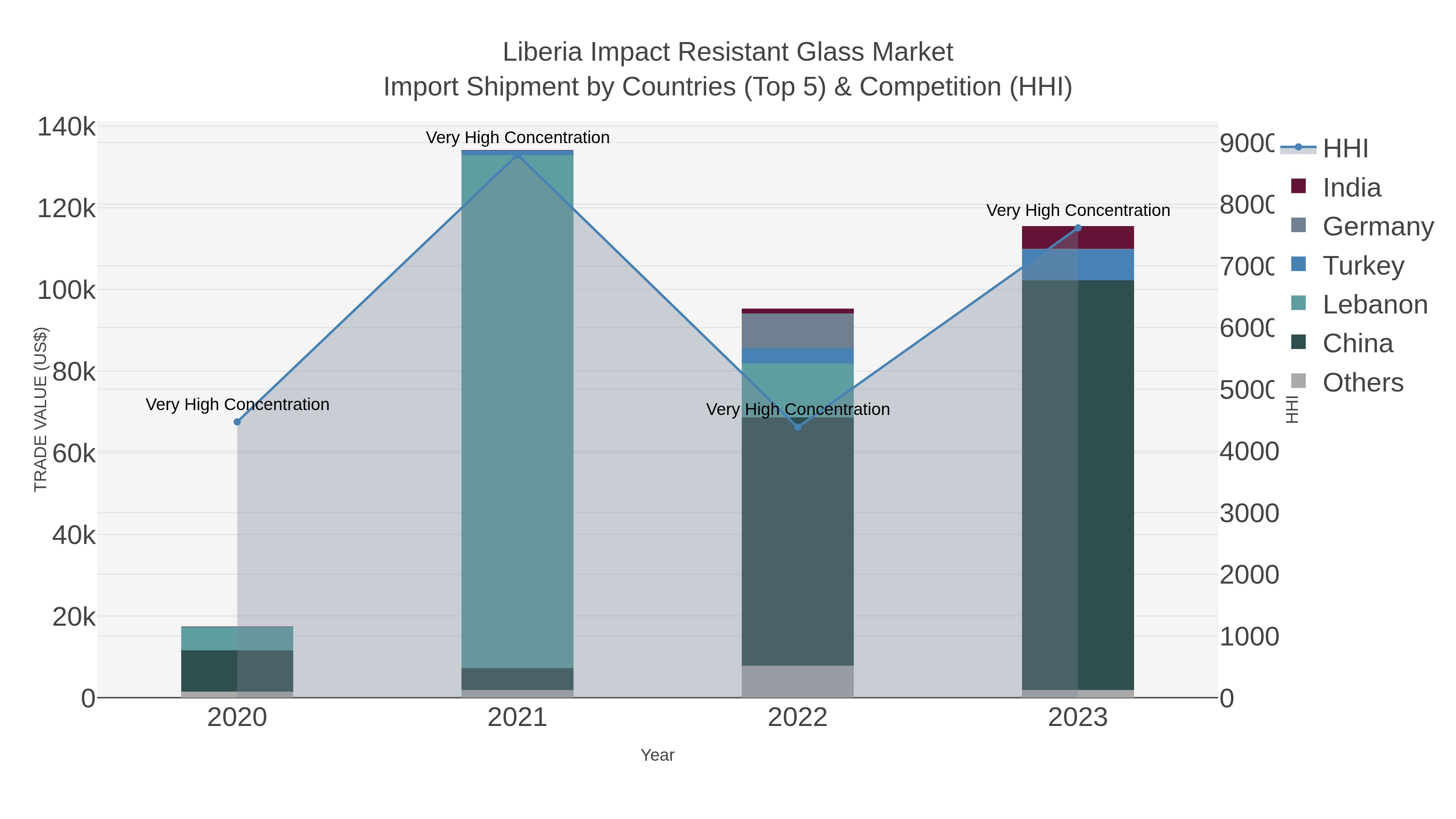The width and height of the screenshot is (1456, 819).
Task: Click the HHI marker for 2020
Action: pos(237,422)
